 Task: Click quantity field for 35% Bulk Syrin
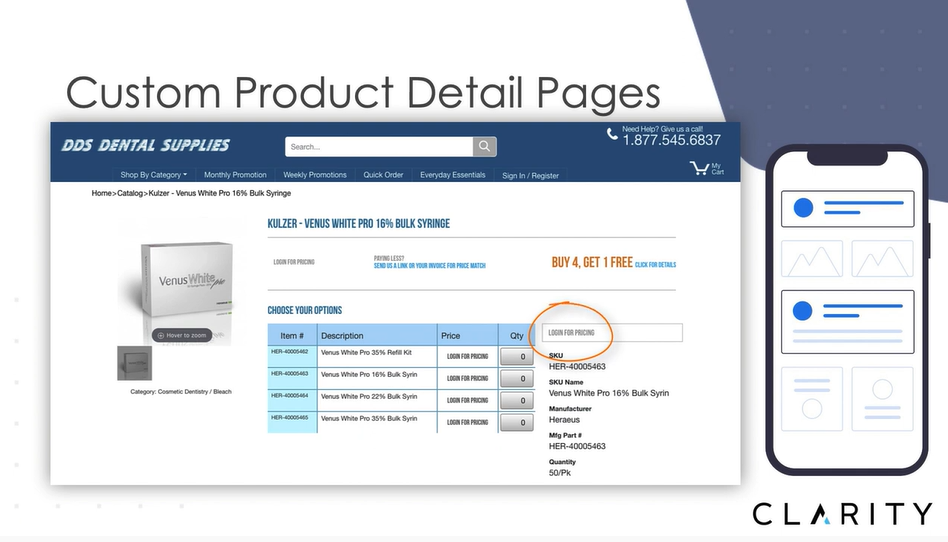[x=517, y=422]
